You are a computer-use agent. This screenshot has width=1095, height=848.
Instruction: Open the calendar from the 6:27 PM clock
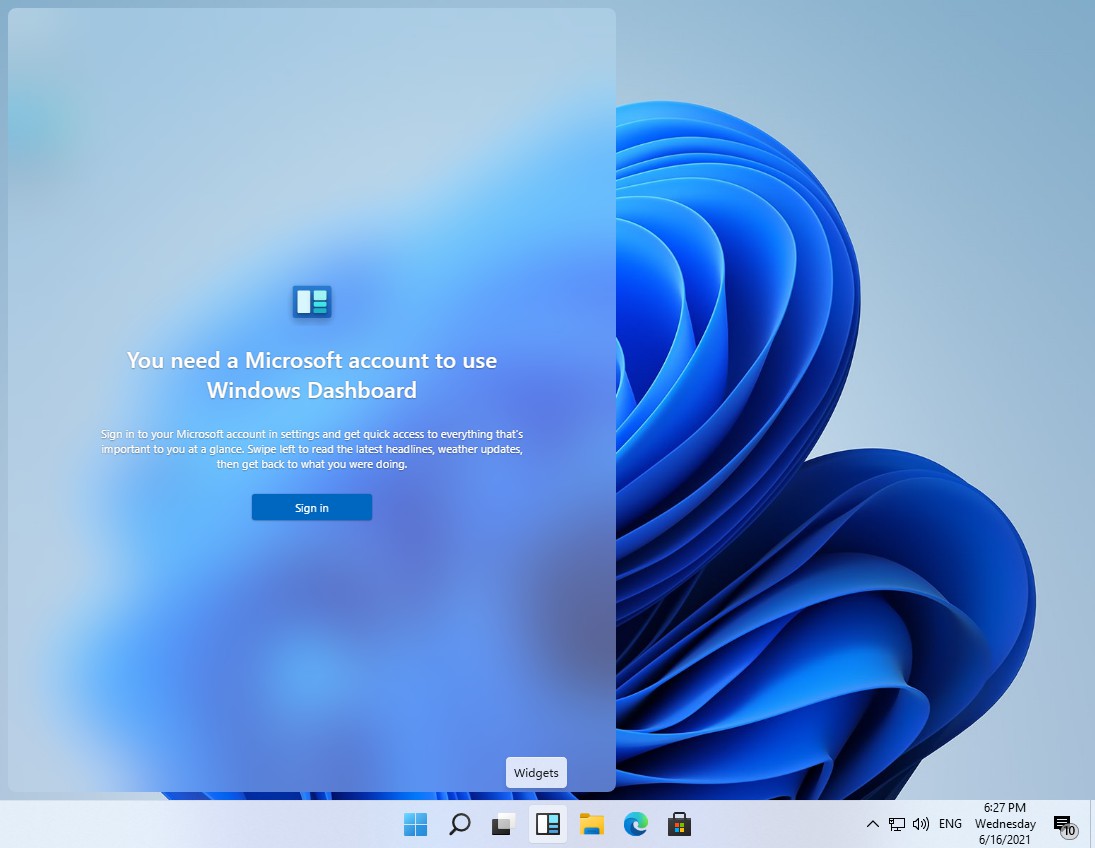1005,824
